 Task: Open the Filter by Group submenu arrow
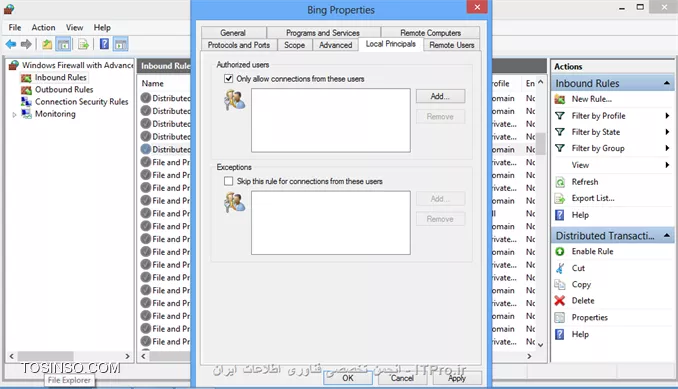(668, 148)
